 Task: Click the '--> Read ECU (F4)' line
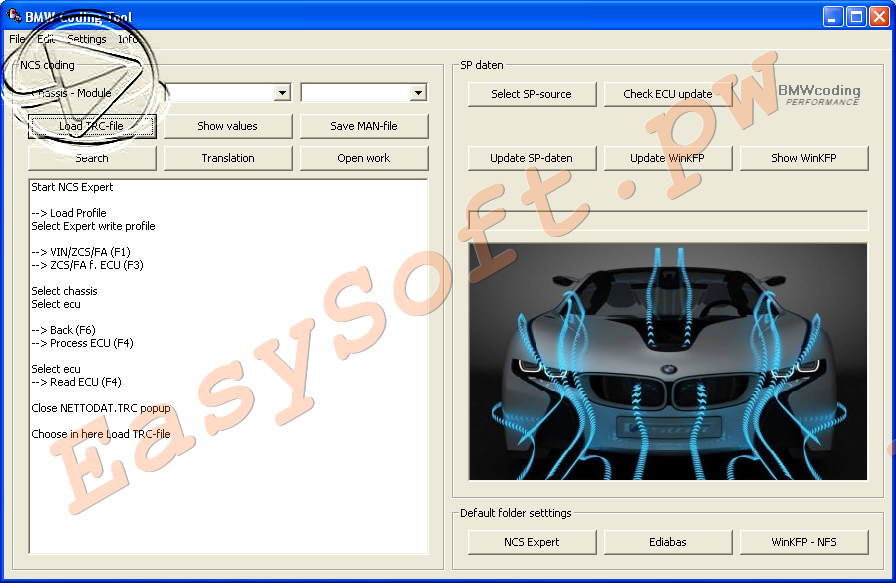click(77, 382)
